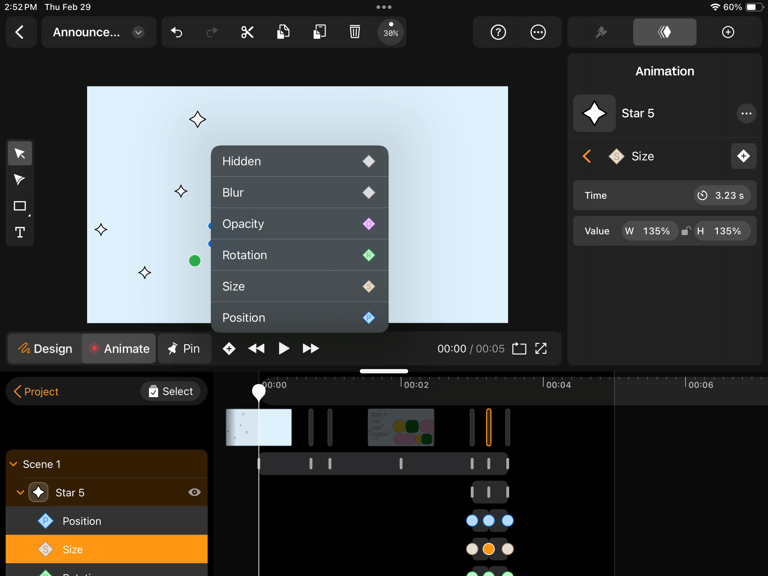Move the timeline playhead handle
This screenshot has height=576, width=768.
coord(259,392)
